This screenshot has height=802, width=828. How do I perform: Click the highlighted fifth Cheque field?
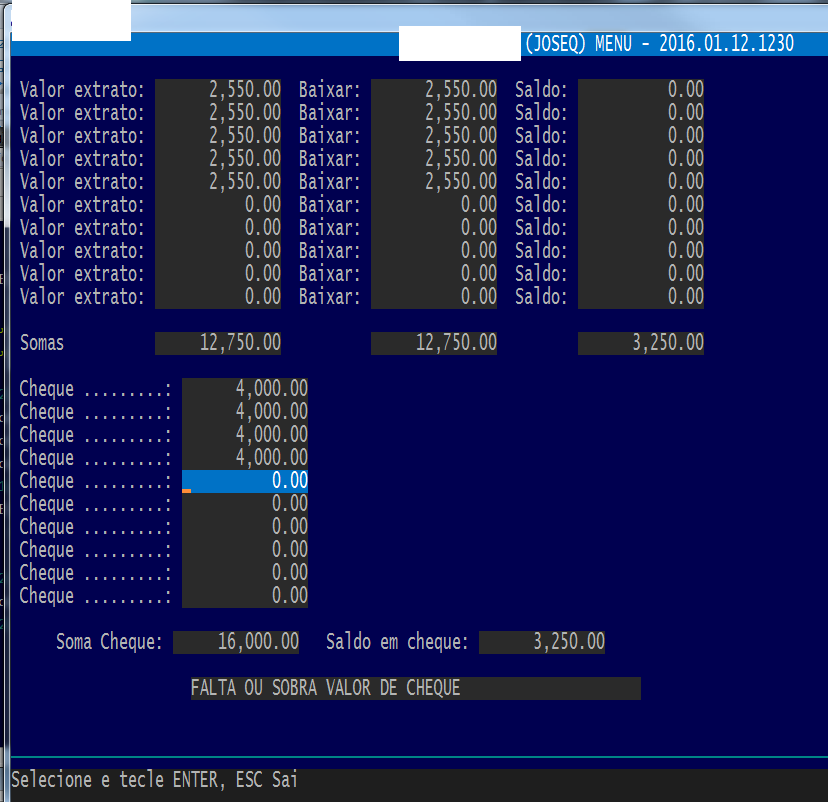pos(245,481)
